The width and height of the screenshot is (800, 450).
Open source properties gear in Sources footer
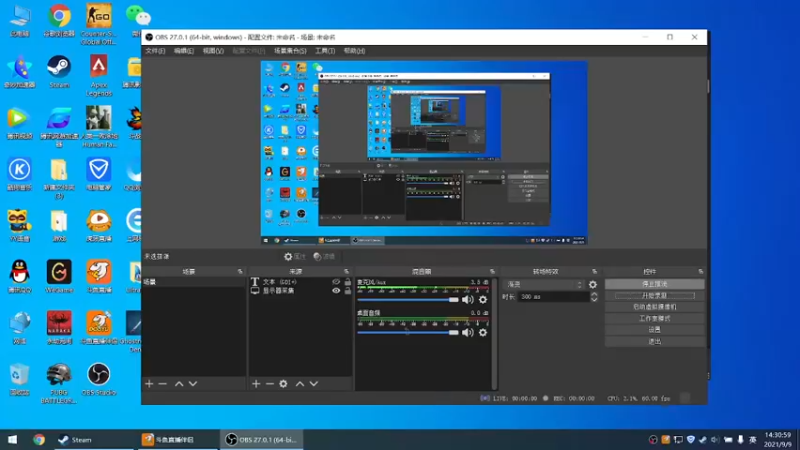pos(283,384)
